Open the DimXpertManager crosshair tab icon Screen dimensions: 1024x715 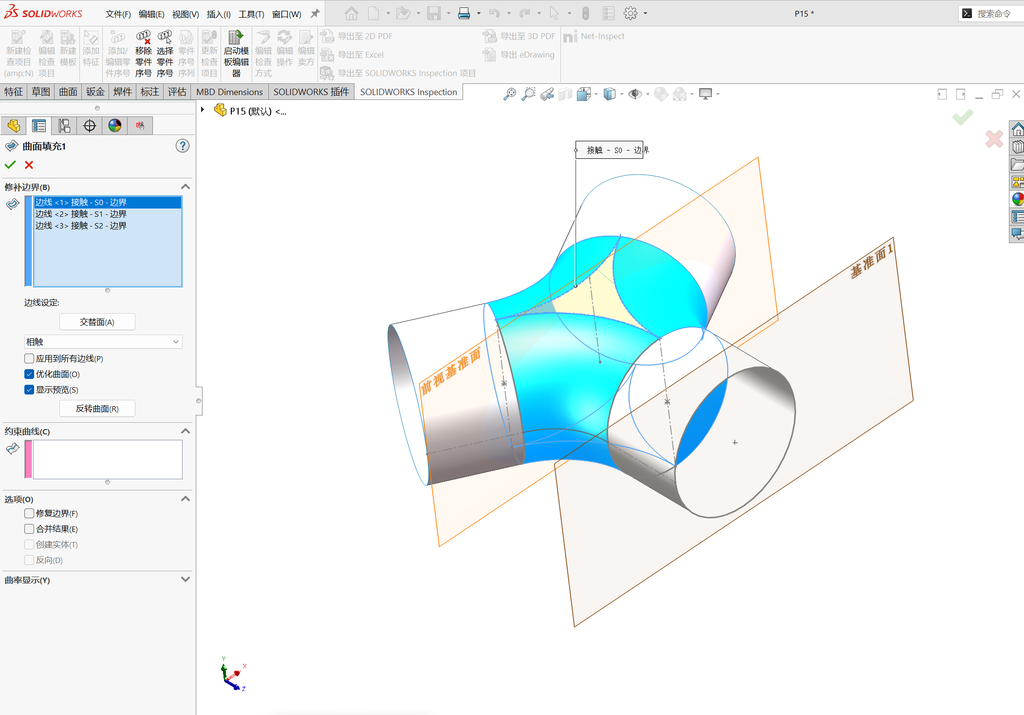[89, 125]
